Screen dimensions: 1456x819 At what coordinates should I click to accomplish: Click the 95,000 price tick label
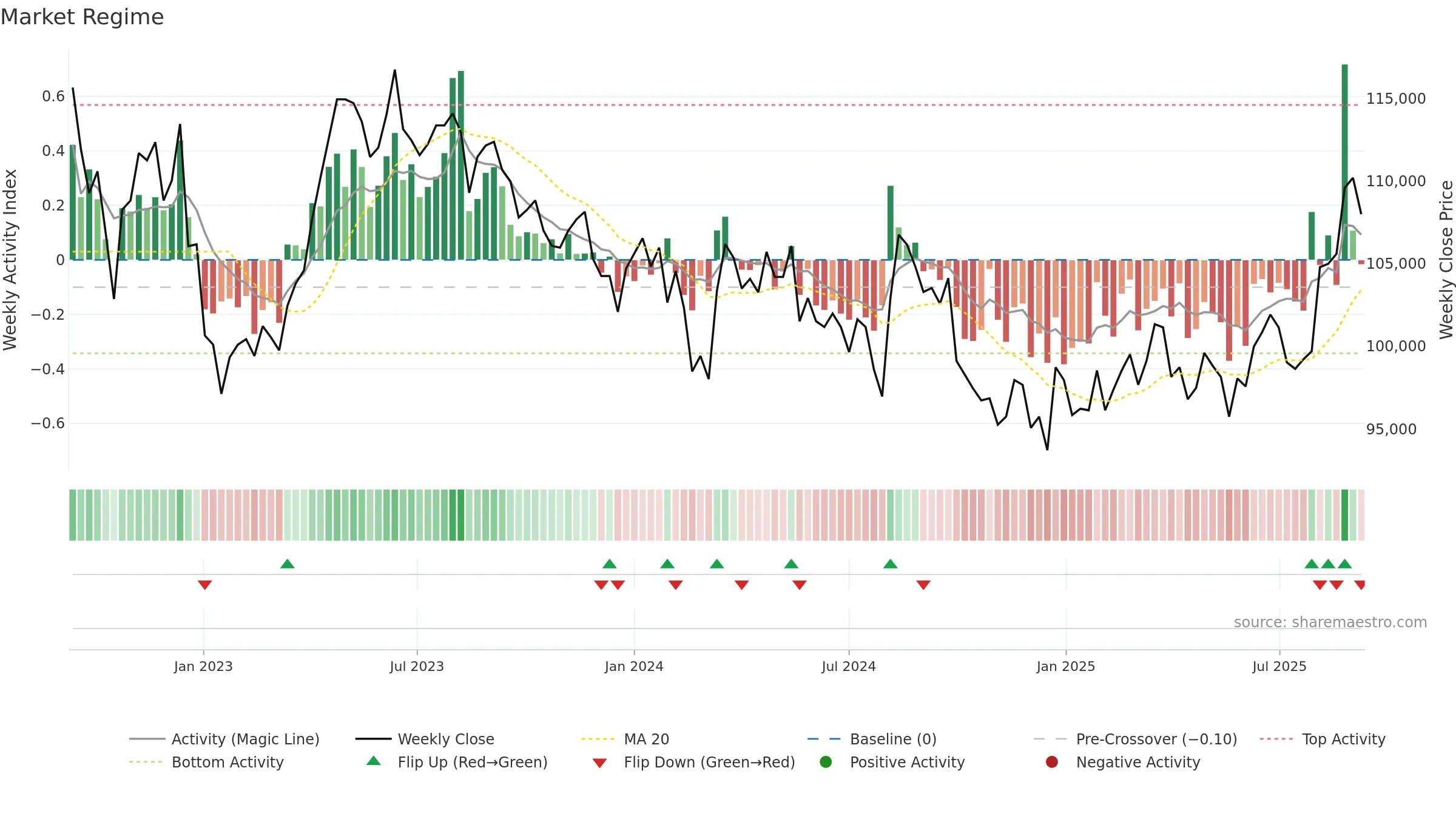tap(1391, 429)
